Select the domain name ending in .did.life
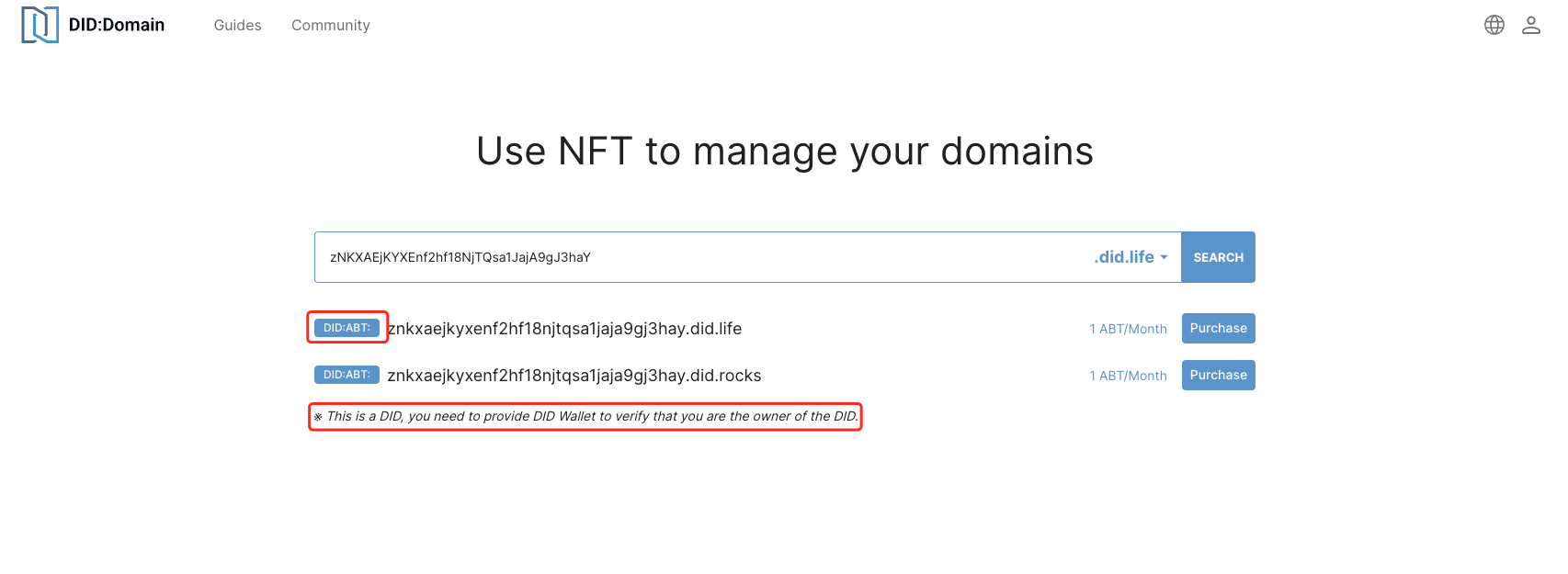Image resolution: width=1568 pixels, height=574 pixels. pyautogui.click(x=564, y=329)
